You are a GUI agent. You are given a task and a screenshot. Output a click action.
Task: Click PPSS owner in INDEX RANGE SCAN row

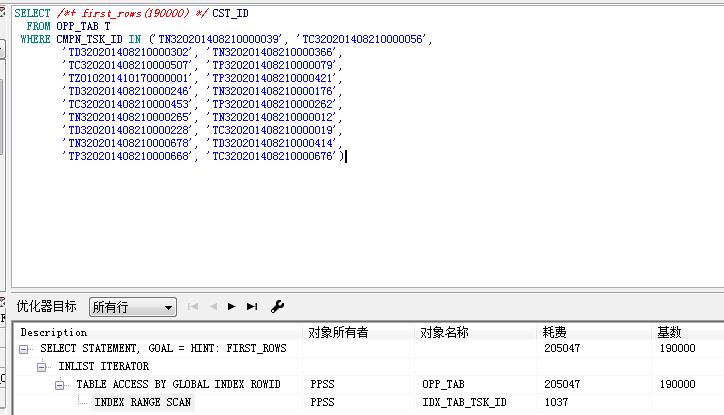click(322, 402)
